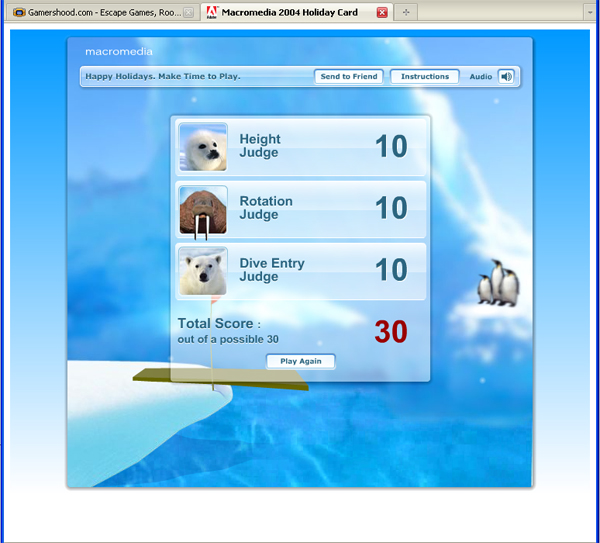Switch to the Gamershood.com tab
This screenshot has width=600, height=543.
(x=95, y=12)
